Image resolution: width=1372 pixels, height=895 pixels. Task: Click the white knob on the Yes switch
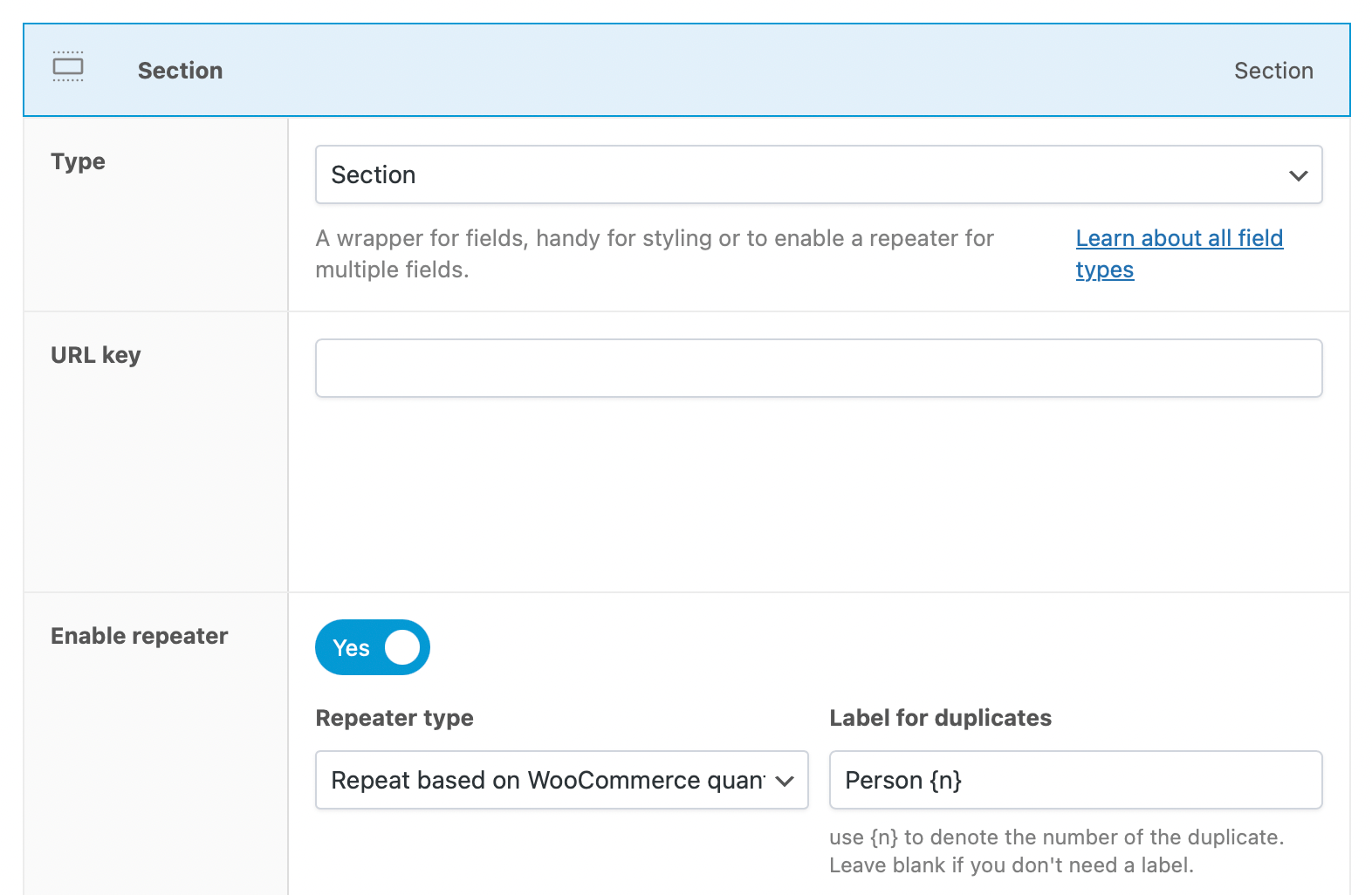(x=401, y=647)
